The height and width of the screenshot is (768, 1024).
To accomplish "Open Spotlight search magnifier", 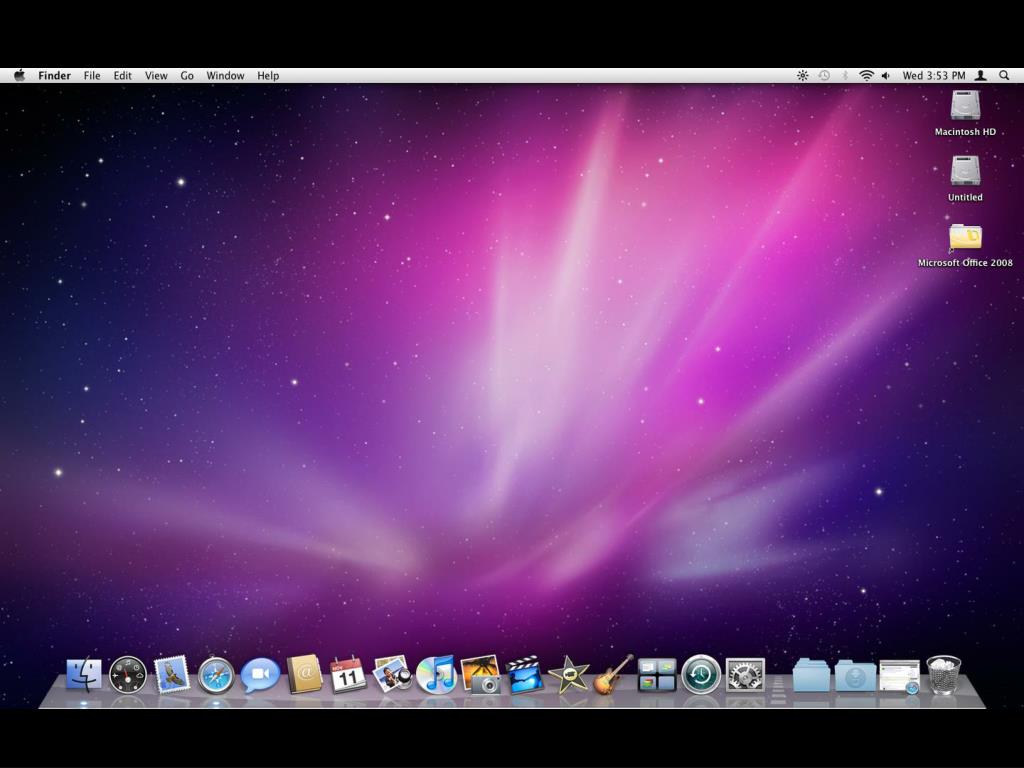I will (1004, 76).
